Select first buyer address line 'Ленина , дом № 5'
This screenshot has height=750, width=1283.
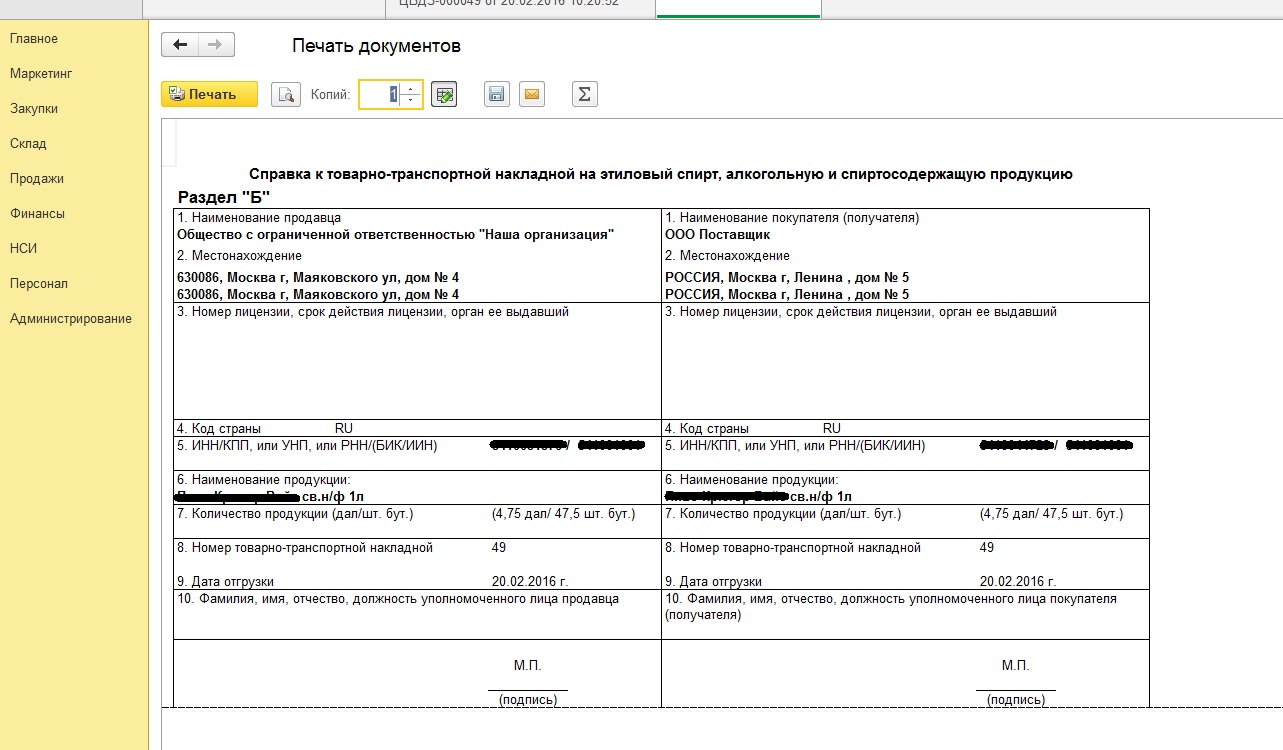click(786, 277)
